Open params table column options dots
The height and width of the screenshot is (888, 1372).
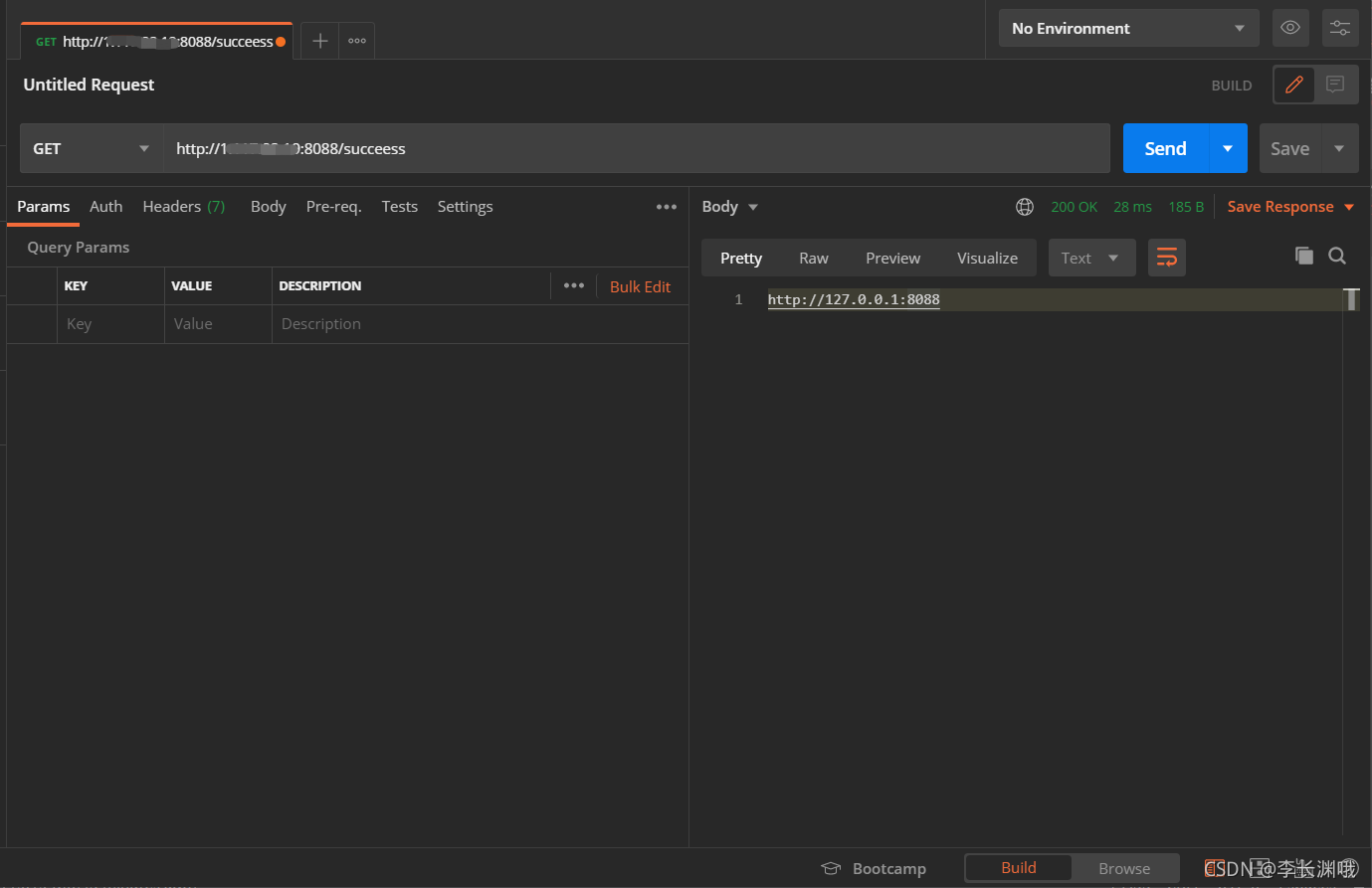pos(574,285)
